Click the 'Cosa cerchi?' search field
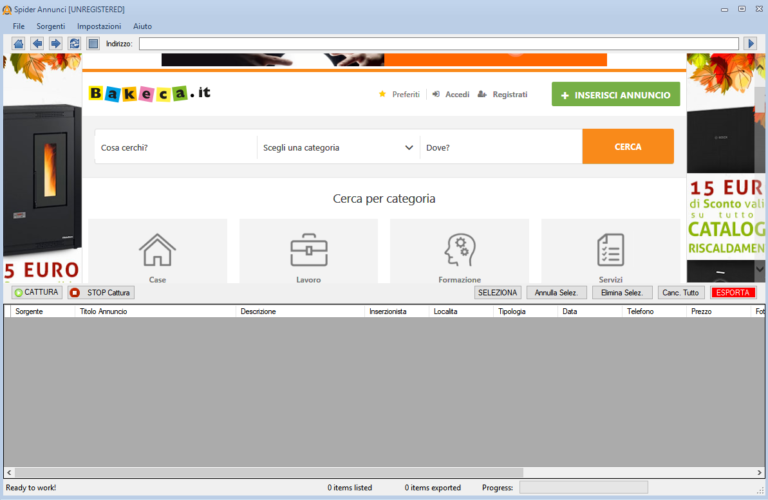The width and height of the screenshot is (768, 500). point(175,147)
